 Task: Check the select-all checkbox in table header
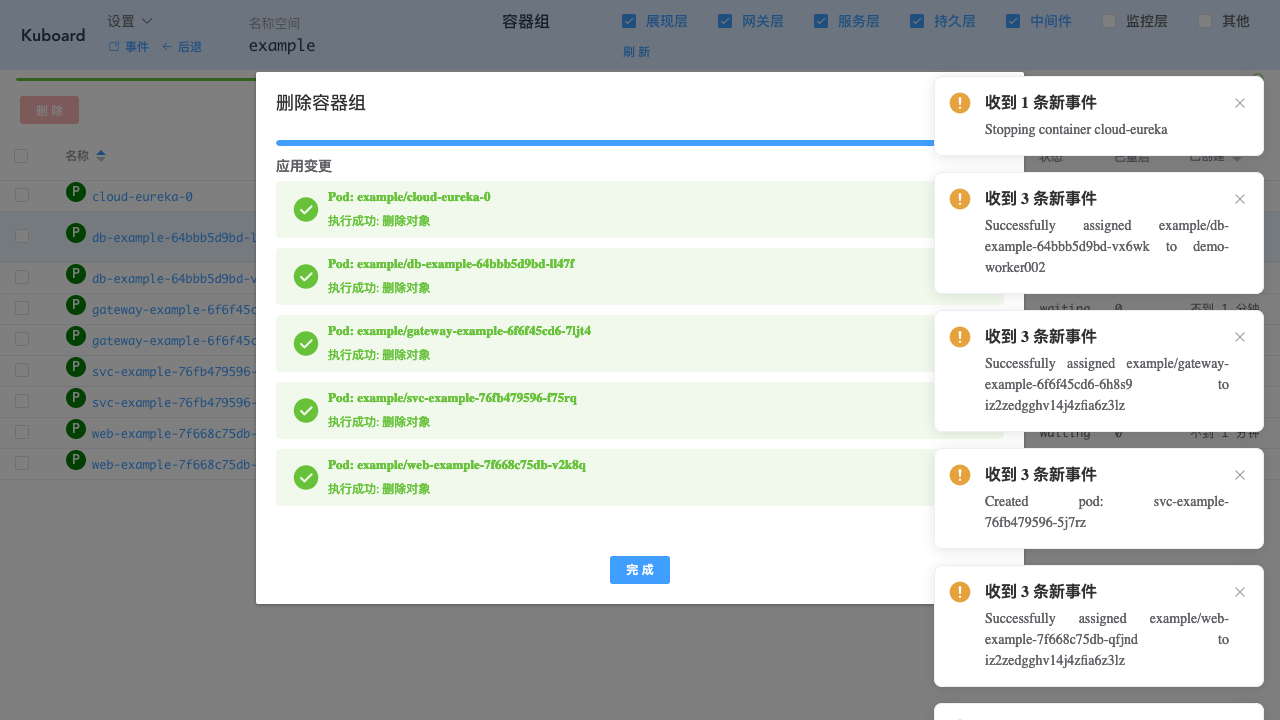point(22,156)
